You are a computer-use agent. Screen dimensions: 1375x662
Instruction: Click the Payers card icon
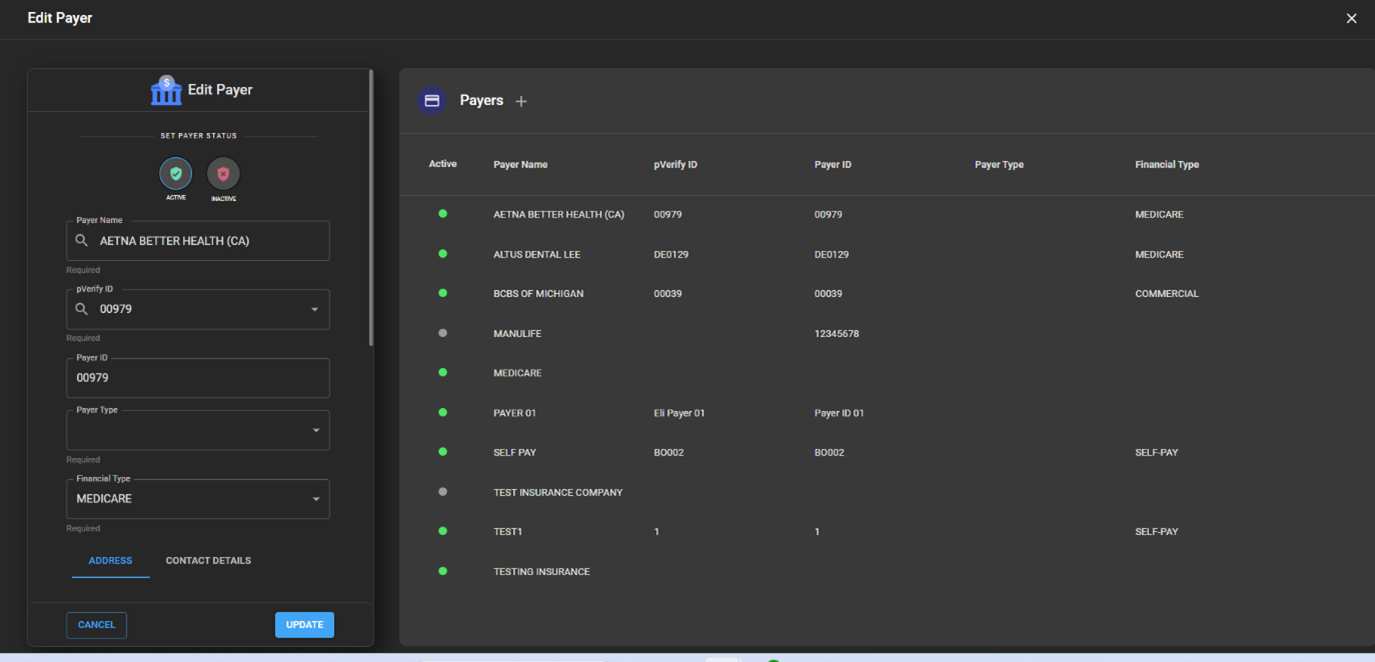pyautogui.click(x=432, y=101)
